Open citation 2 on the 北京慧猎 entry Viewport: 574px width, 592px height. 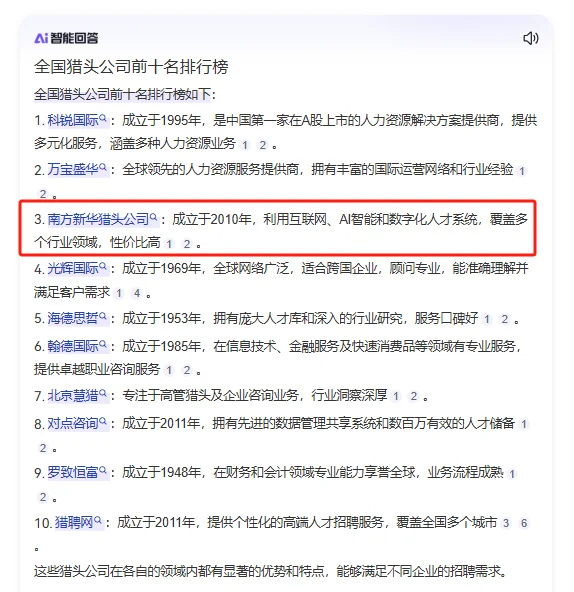[x=414, y=396]
